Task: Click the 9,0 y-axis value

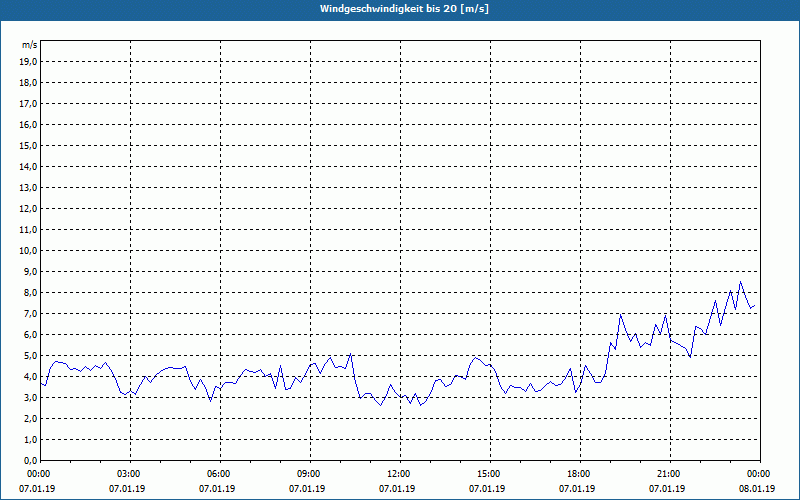Action: click(30, 271)
